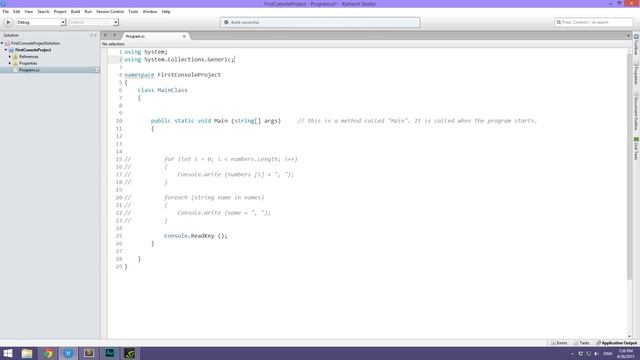Screen dimensions: 640x360
Task: Click the System.Collections.Generic text on line 2
Action: [x=188, y=60]
